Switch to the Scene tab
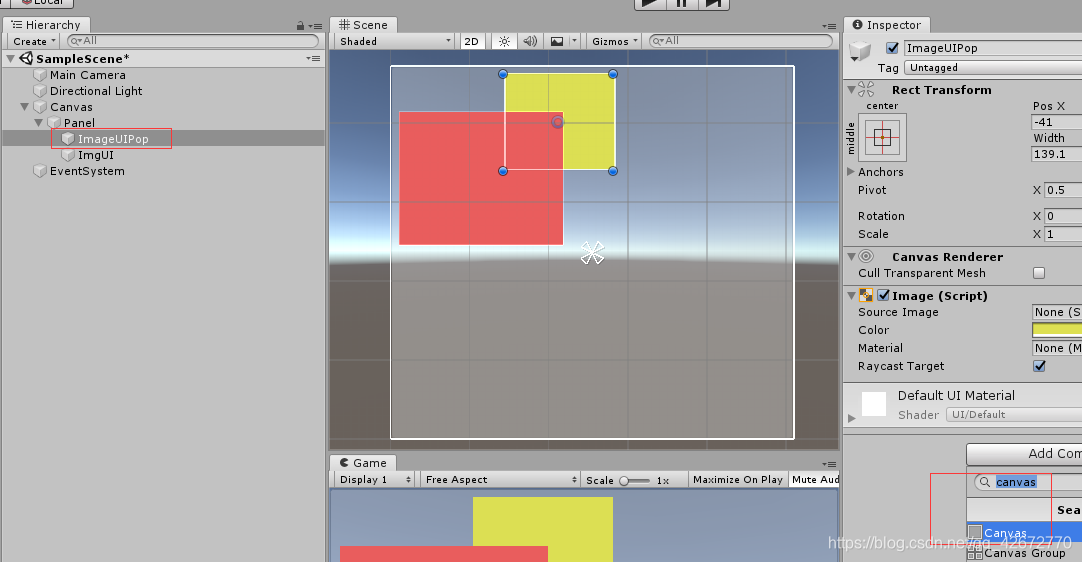This screenshot has width=1082, height=562. tap(364, 25)
